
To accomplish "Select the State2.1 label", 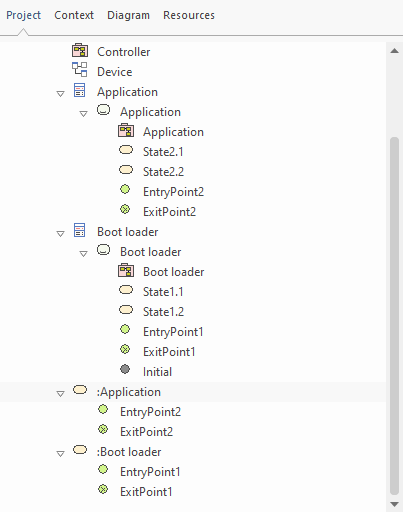I will coord(163,152).
